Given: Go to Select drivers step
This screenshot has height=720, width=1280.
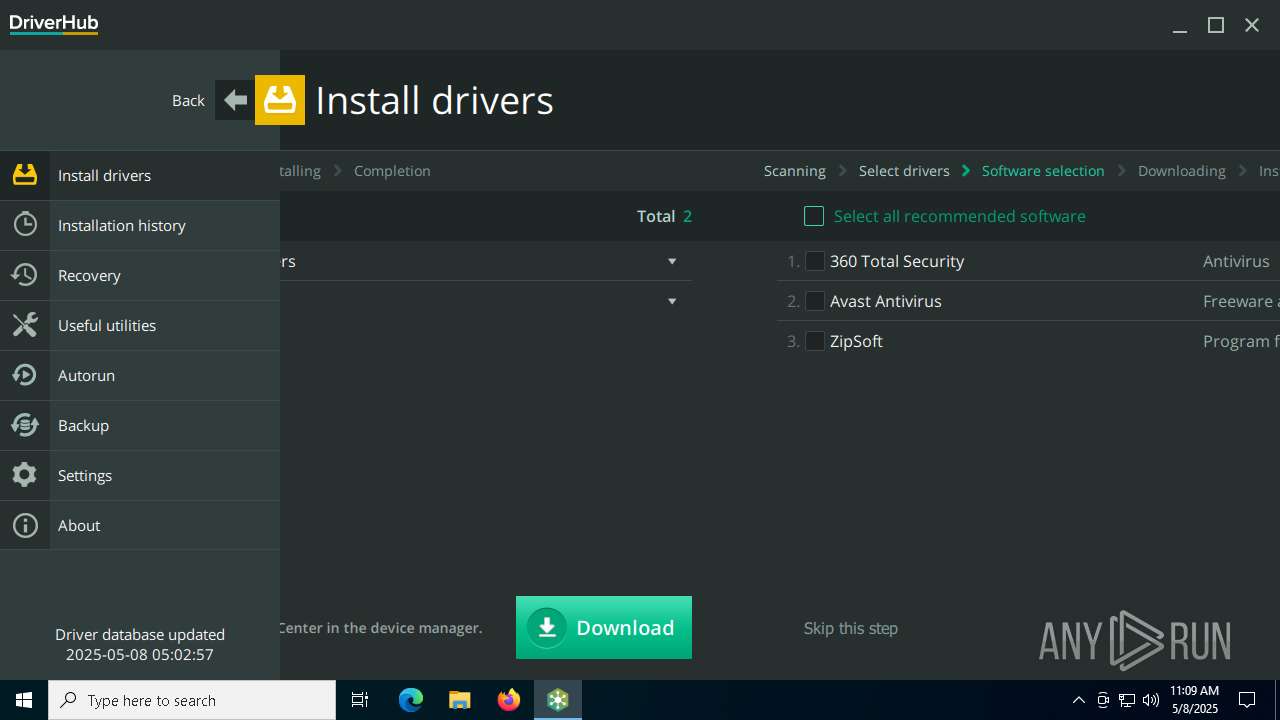Looking at the screenshot, I should (x=904, y=171).
